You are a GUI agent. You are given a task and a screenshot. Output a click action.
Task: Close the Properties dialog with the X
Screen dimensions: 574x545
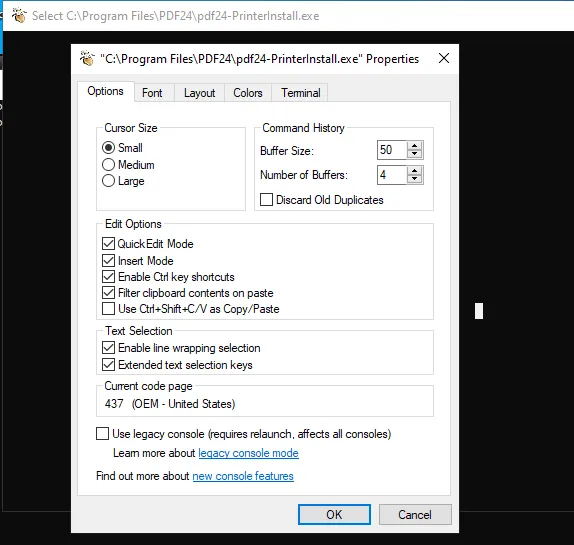(x=444, y=58)
